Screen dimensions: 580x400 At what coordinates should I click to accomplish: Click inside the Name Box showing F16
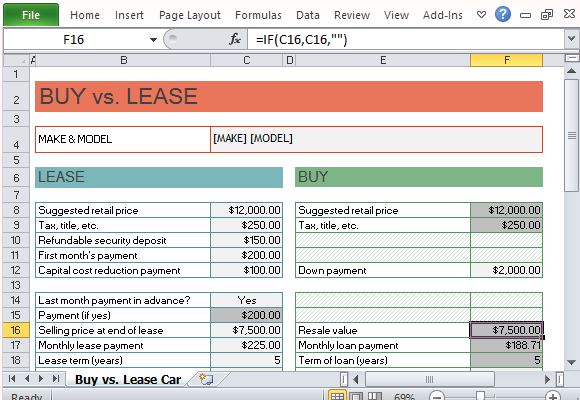(74, 39)
